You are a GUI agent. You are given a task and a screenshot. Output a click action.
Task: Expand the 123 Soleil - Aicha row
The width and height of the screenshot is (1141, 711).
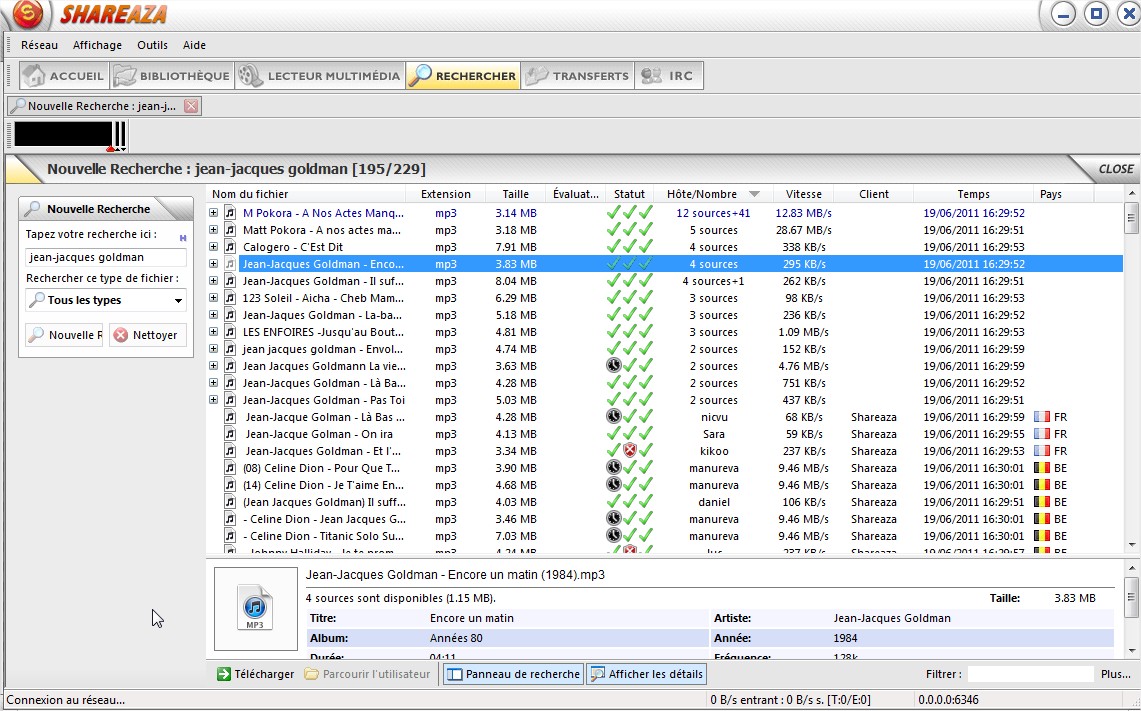coord(213,298)
